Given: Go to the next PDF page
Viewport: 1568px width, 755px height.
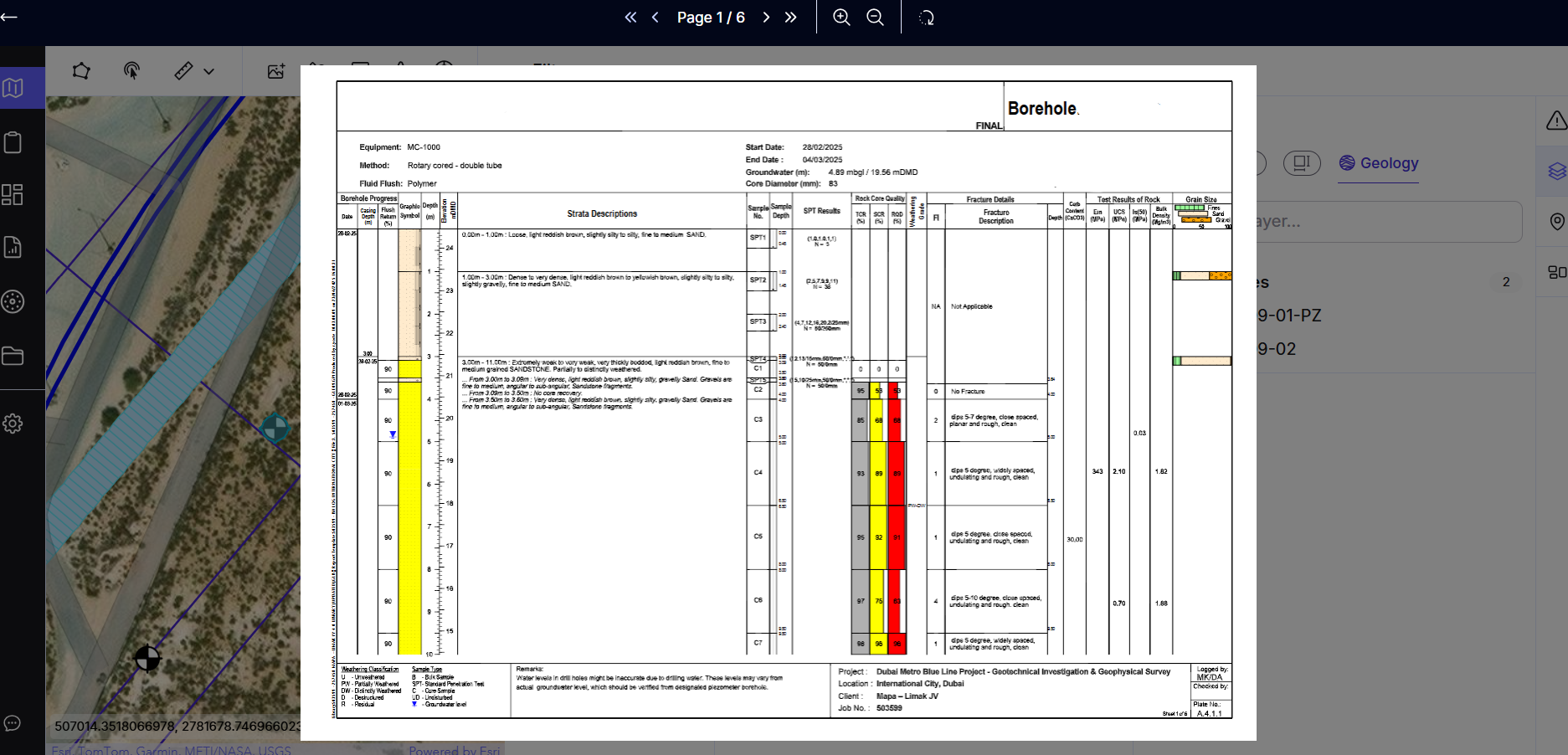Looking at the screenshot, I should (x=765, y=18).
